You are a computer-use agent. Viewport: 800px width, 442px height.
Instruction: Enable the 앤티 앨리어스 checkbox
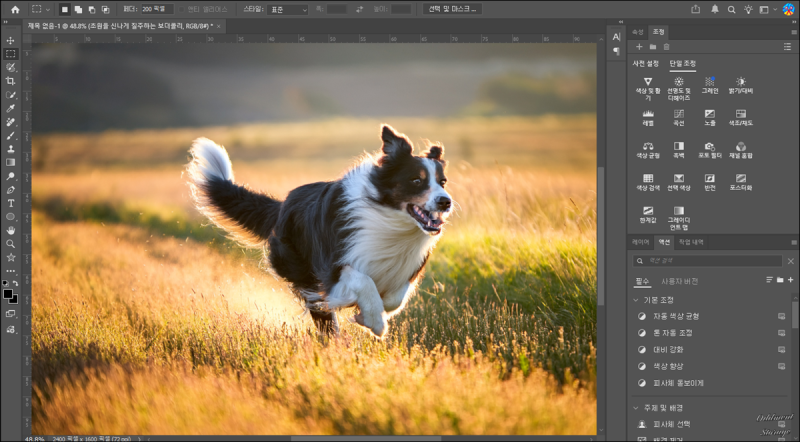[x=181, y=9]
